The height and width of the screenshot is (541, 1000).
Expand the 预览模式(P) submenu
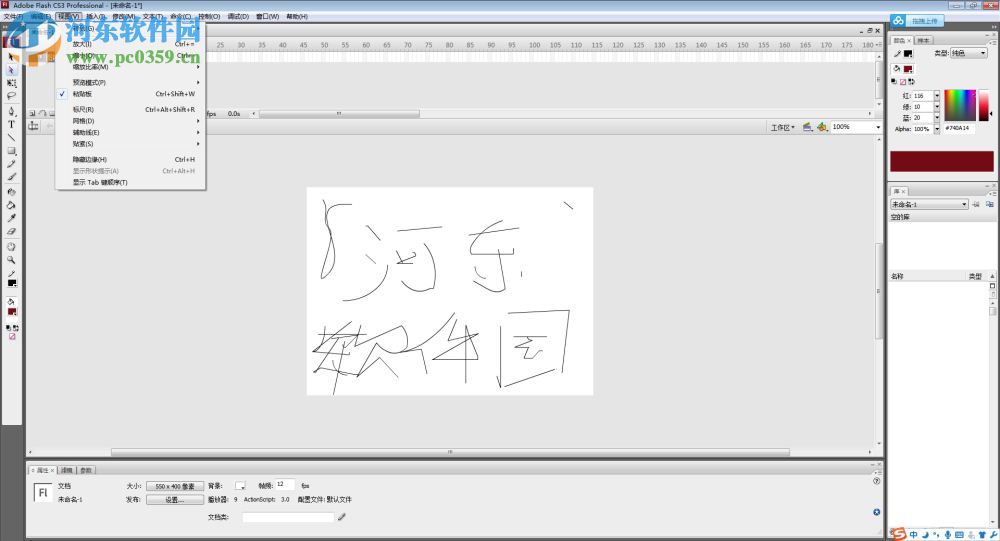point(131,82)
